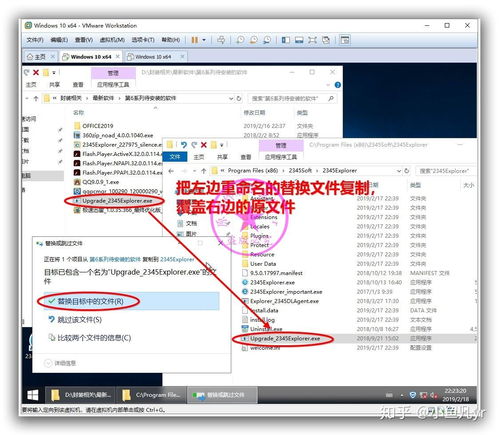This screenshot has width=499, height=435.
Task: Expand the address bar history dropdown in 2345Explorer
Action: (x=399, y=171)
